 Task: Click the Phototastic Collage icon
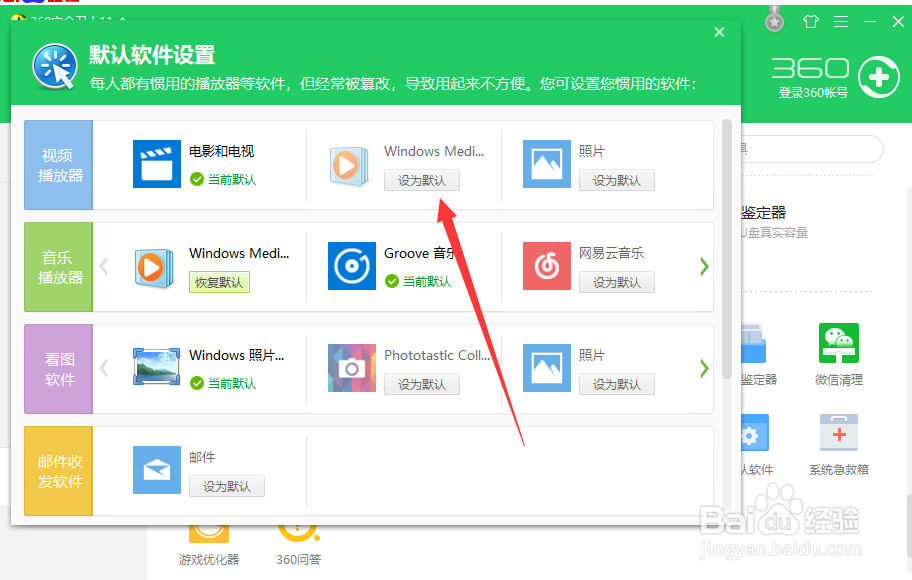[x=352, y=368]
